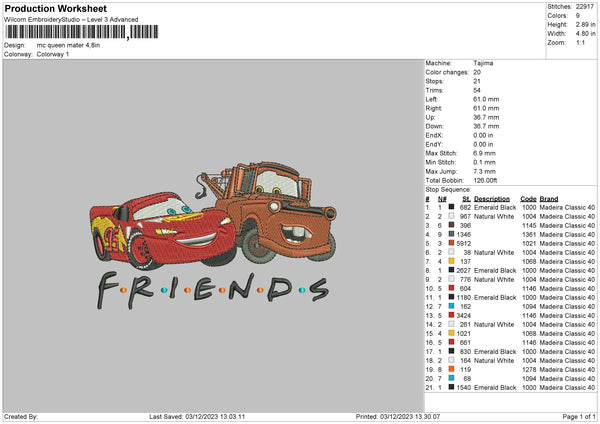Screen dimensions: 600x424
Task: Click the teal swatch in stop 20
Action: pos(452,378)
